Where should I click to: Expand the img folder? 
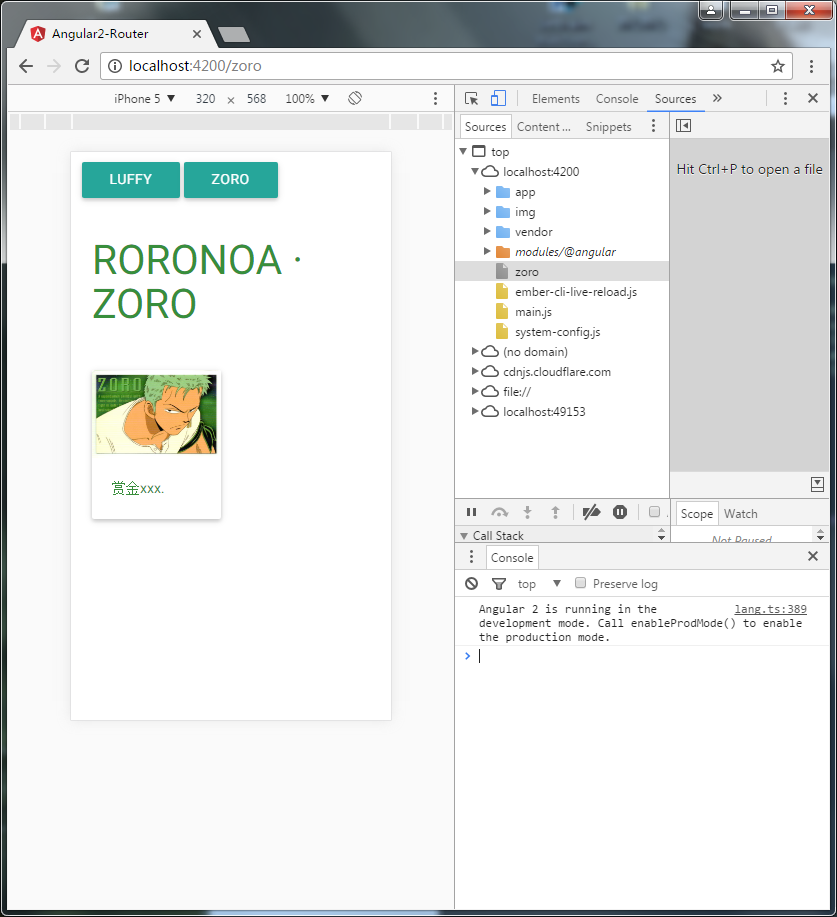487,211
